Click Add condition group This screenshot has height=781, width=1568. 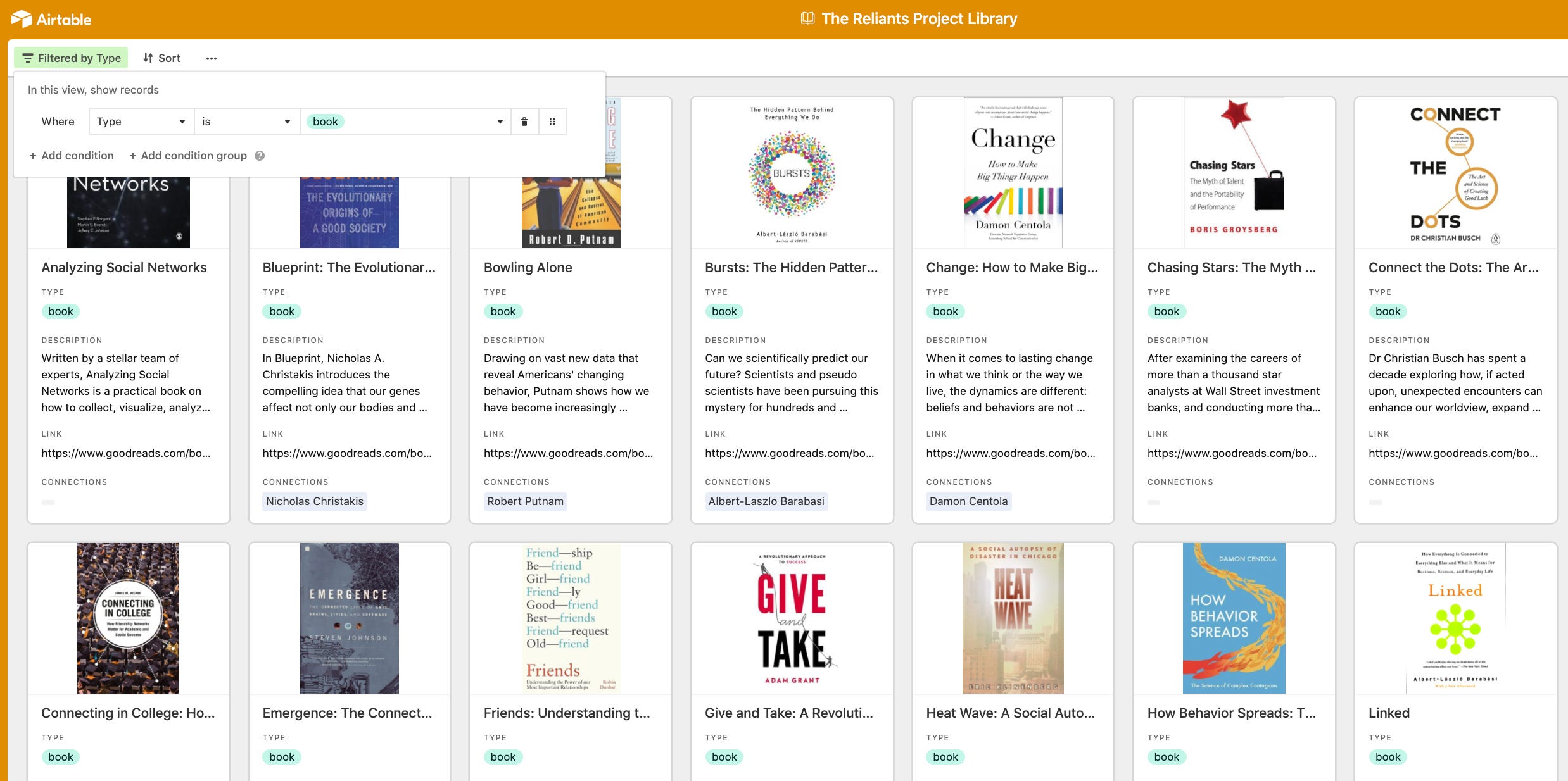pos(188,156)
